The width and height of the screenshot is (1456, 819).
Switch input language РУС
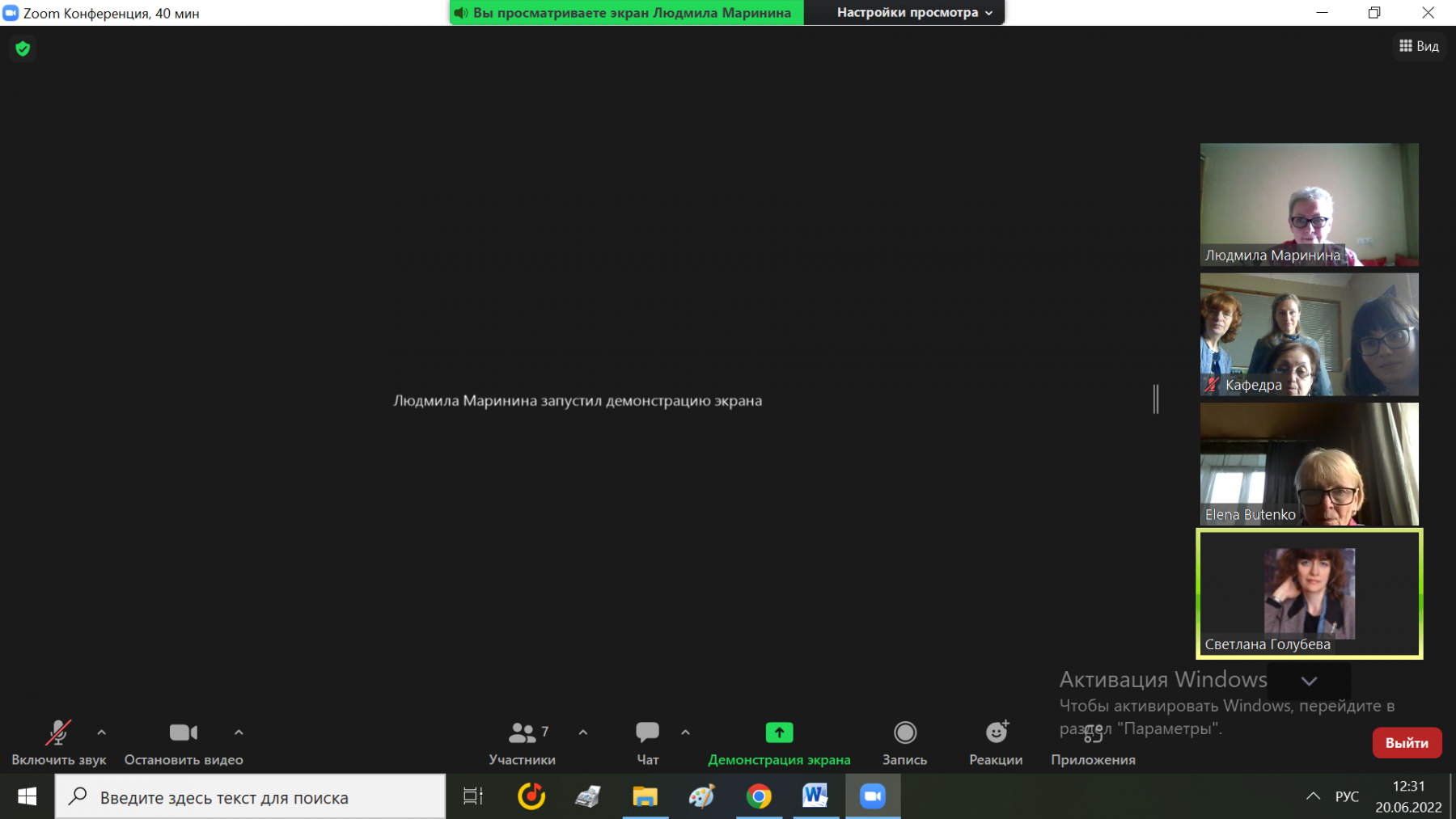point(1347,796)
